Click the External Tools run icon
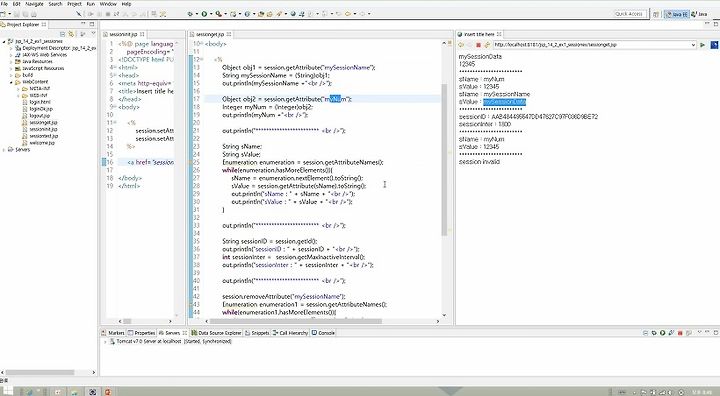Screen dimensions: 720x396 point(219,14)
